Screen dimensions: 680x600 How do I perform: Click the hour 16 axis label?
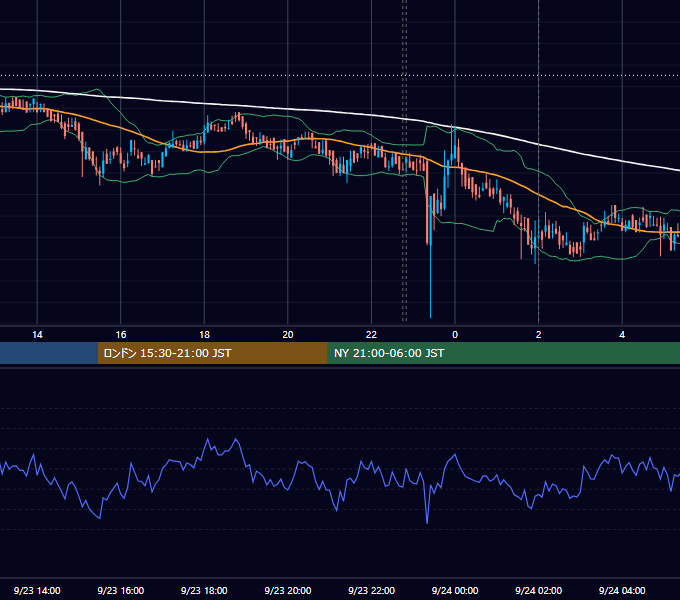point(121,335)
